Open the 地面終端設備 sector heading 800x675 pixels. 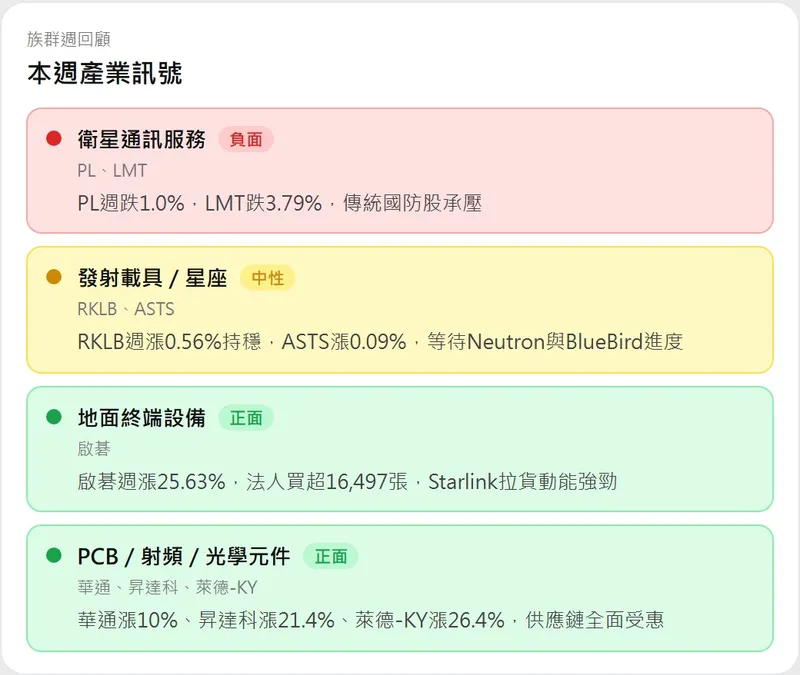(141, 418)
